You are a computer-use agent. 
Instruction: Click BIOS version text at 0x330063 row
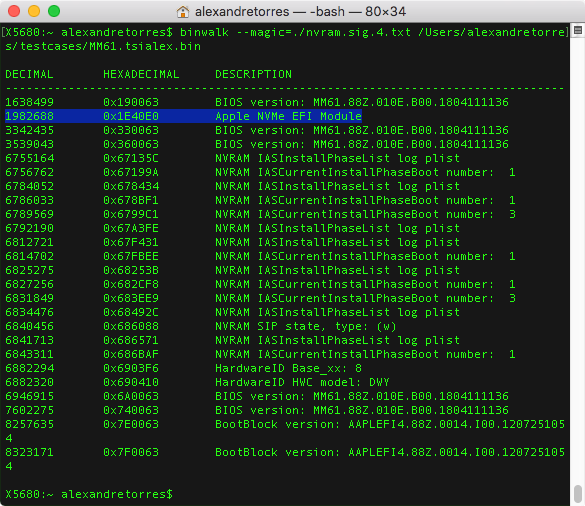pos(362,130)
